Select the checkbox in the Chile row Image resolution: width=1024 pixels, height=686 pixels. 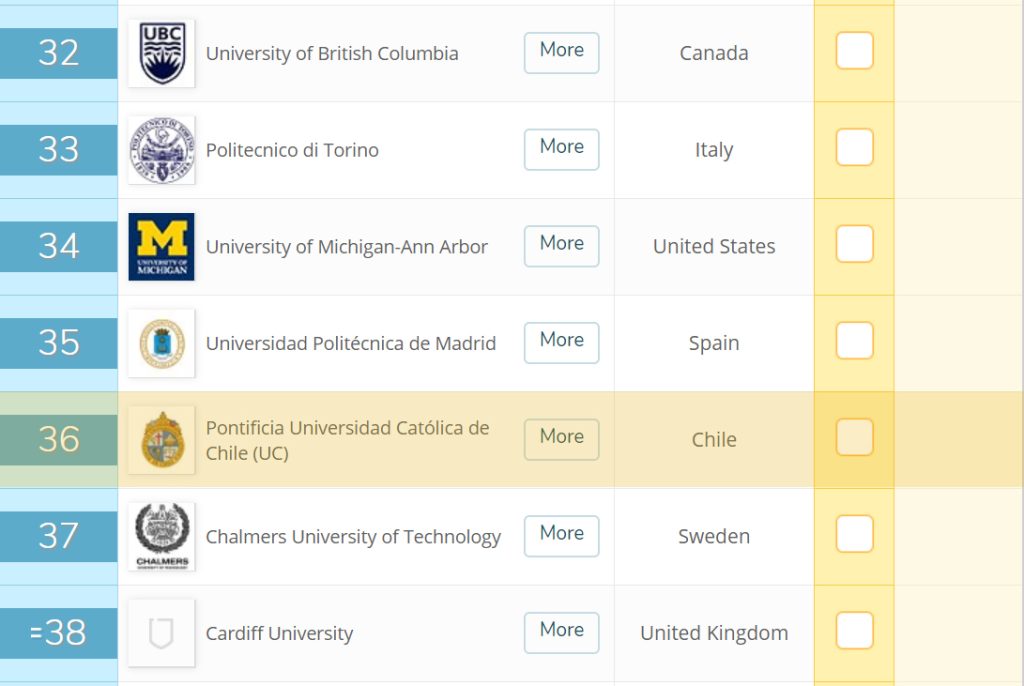tap(854, 438)
